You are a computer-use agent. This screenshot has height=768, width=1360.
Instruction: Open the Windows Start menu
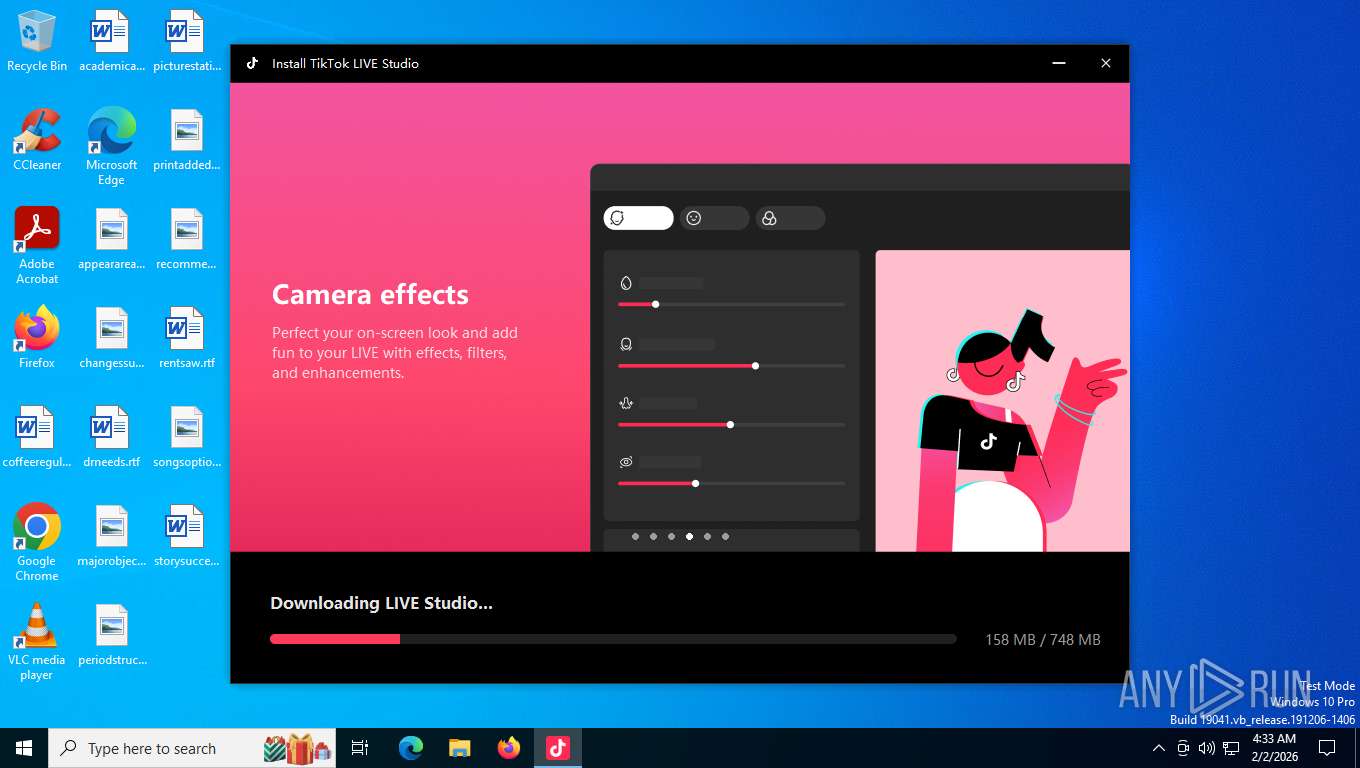[24, 748]
